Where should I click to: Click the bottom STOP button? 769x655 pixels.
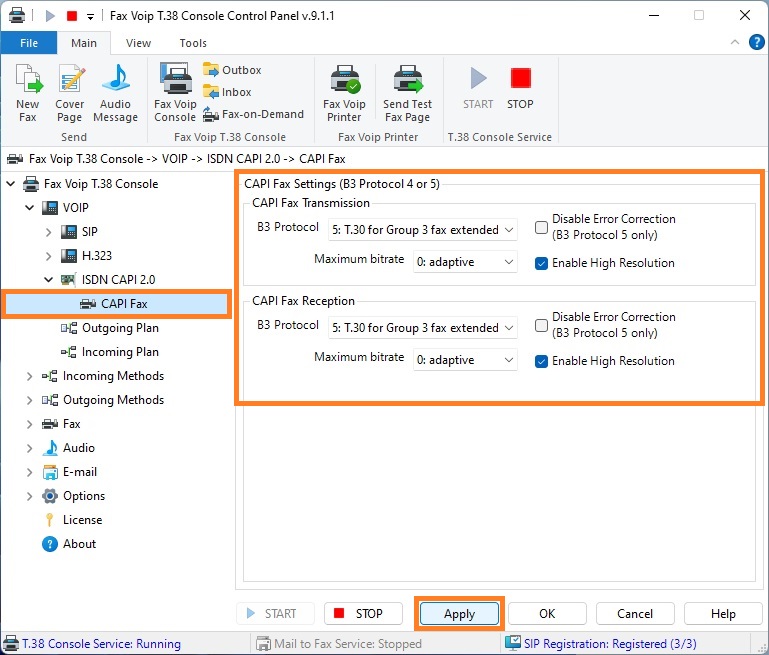point(363,614)
